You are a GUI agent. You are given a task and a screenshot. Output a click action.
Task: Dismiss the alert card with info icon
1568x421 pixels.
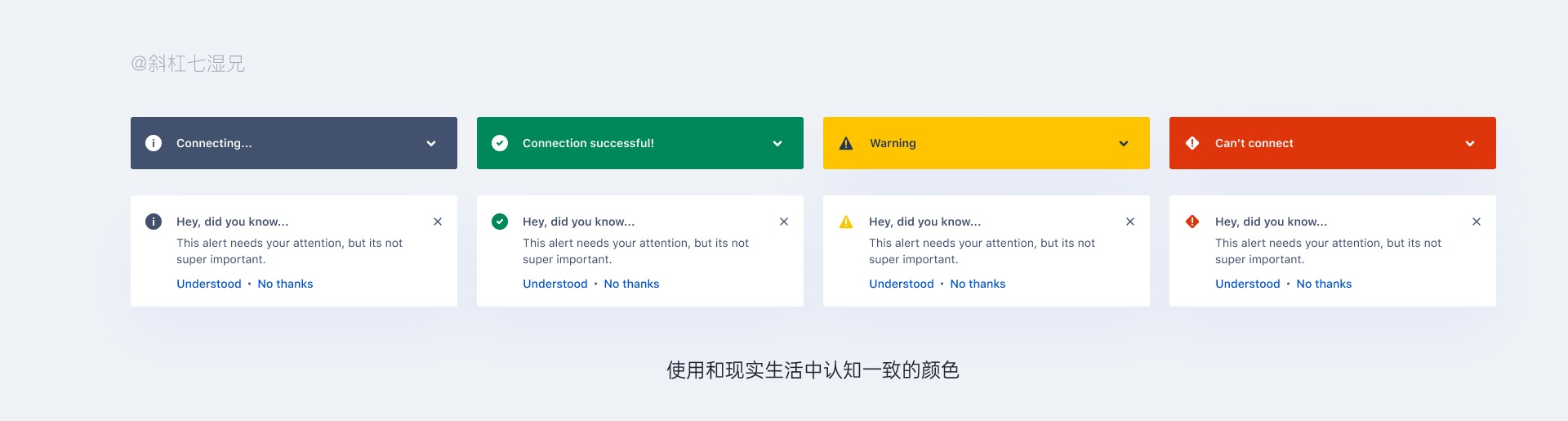438,222
